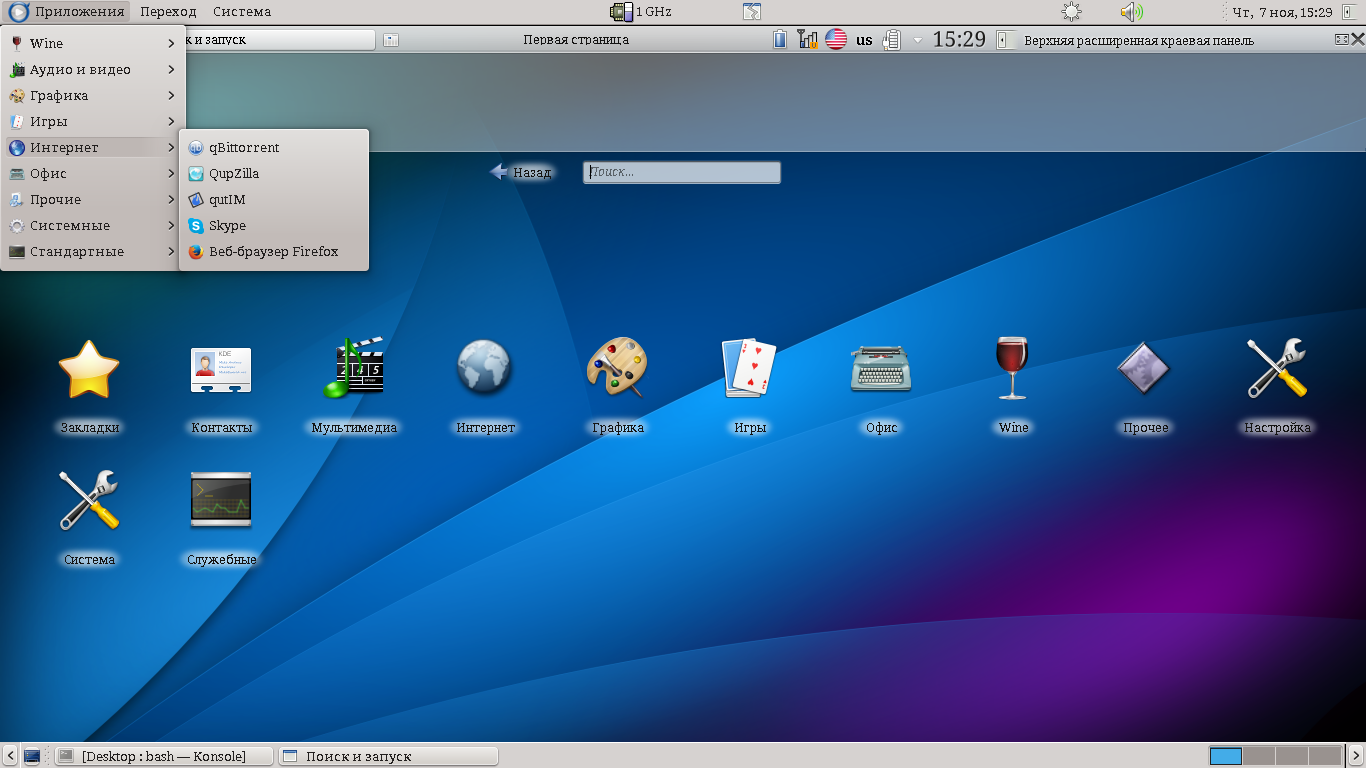
Task: Click the Приложения menu button
Action: tap(67, 12)
